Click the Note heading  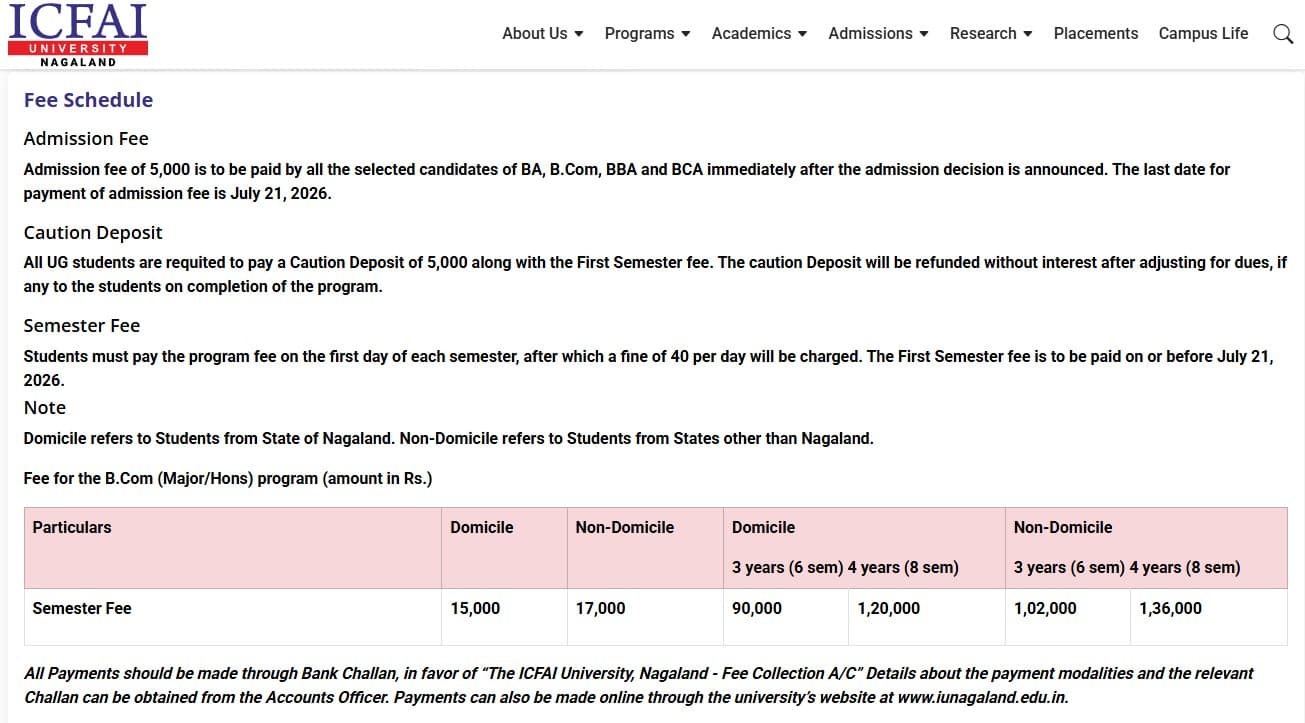pos(44,407)
